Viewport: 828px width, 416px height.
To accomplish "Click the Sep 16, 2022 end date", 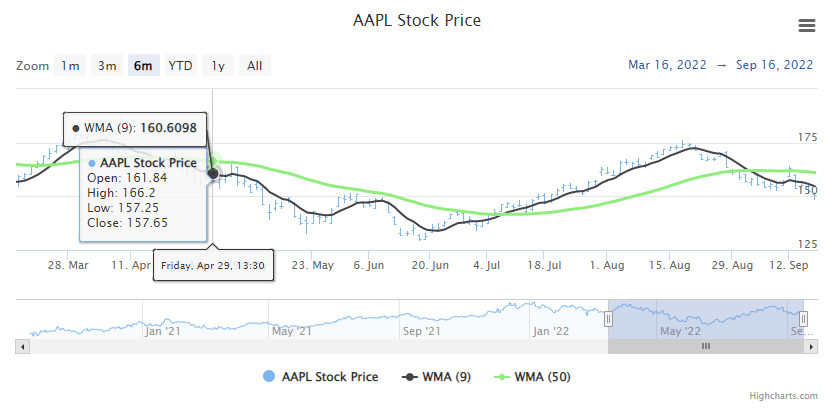I will pyautogui.click(x=774, y=65).
